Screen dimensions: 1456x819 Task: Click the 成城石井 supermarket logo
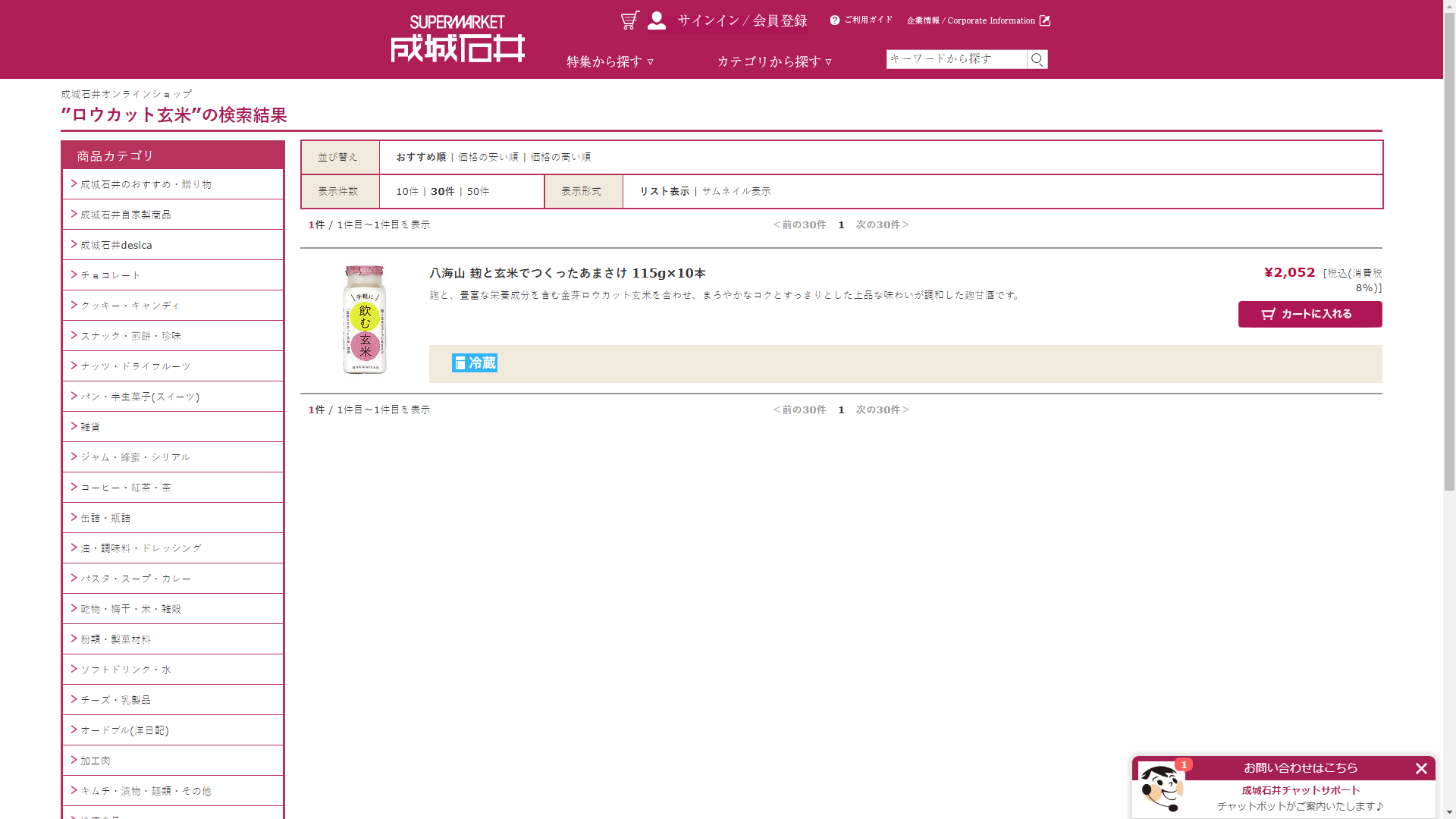[457, 36]
